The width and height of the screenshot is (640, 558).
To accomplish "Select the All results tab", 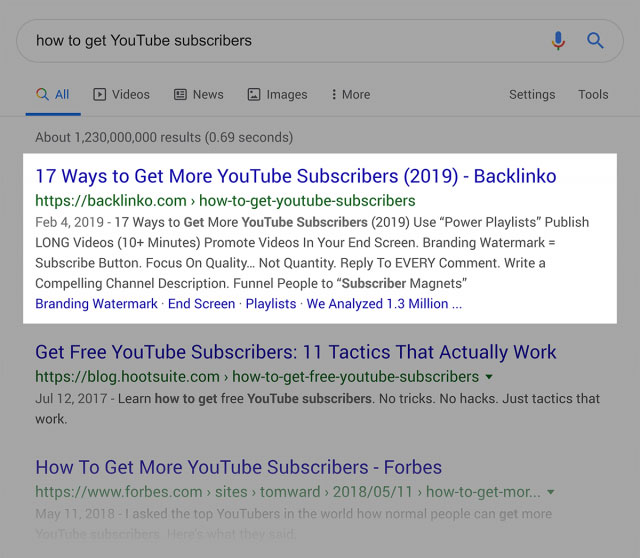I will pos(53,94).
